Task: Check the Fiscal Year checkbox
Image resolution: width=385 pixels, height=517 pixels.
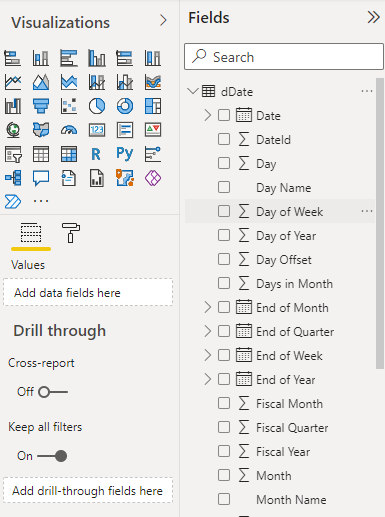Action: pyautogui.click(x=224, y=451)
